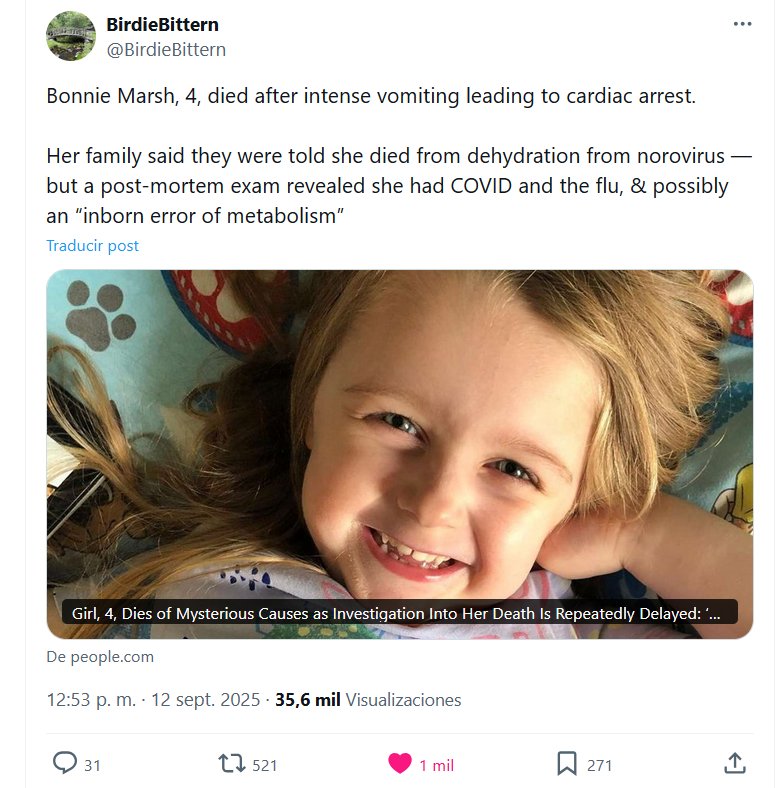Click the 31 replies count

pyautogui.click(x=92, y=765)
